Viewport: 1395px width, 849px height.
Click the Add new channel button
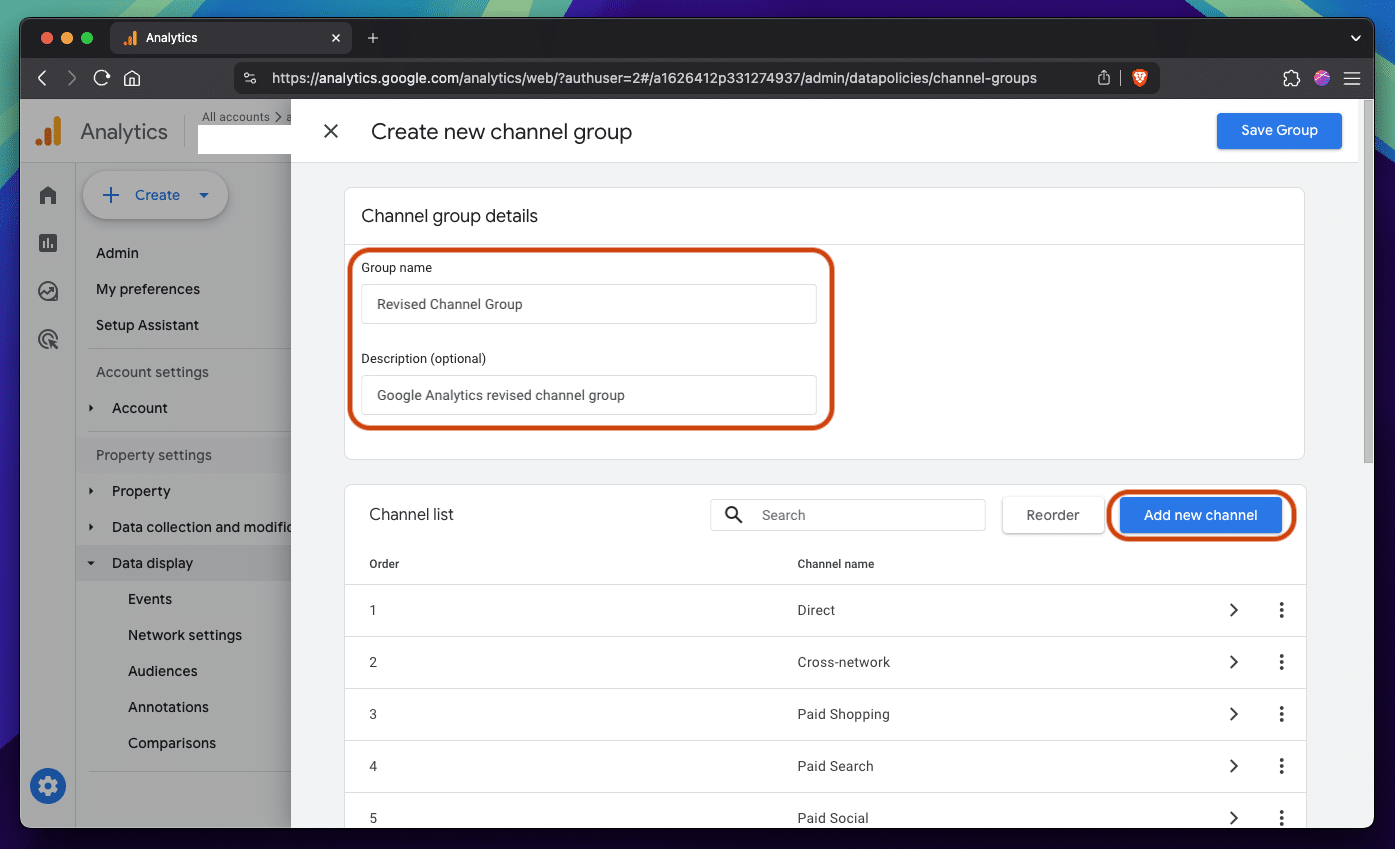[1200, 515]
